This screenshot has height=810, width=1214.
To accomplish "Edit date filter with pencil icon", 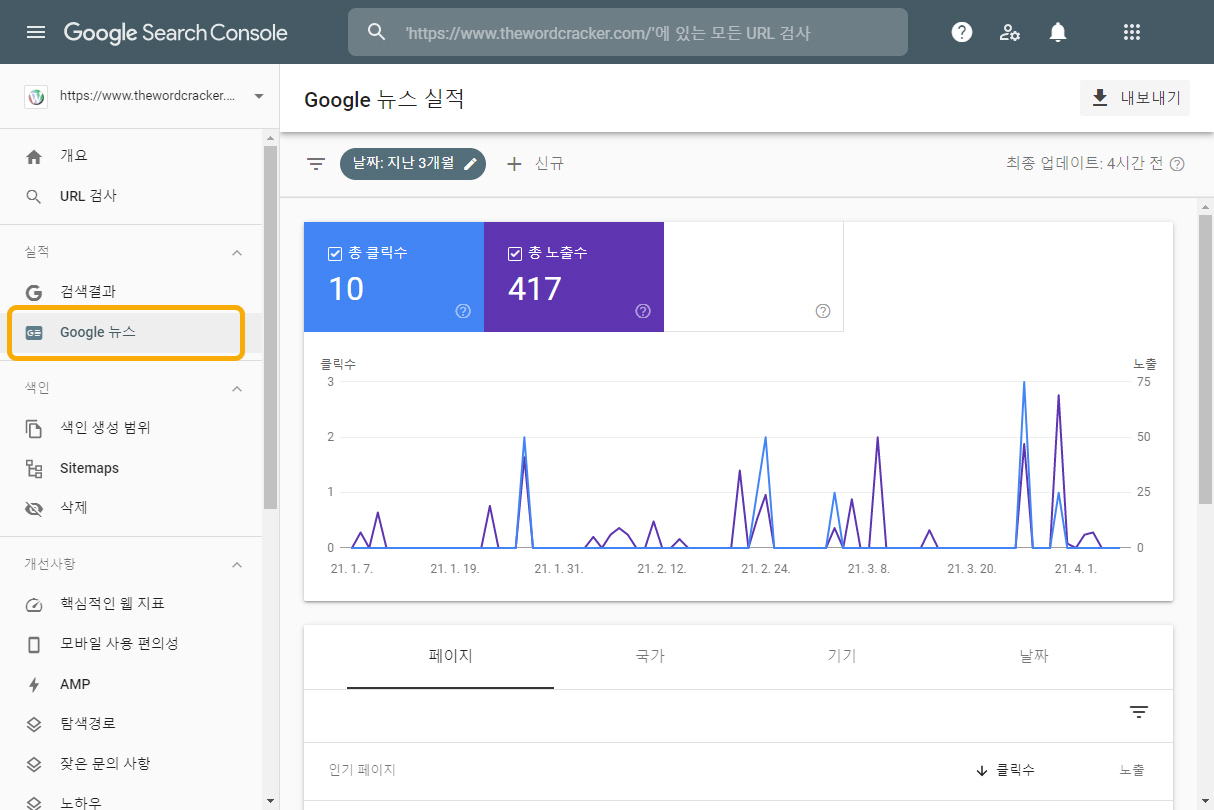I will click(471, 163).
